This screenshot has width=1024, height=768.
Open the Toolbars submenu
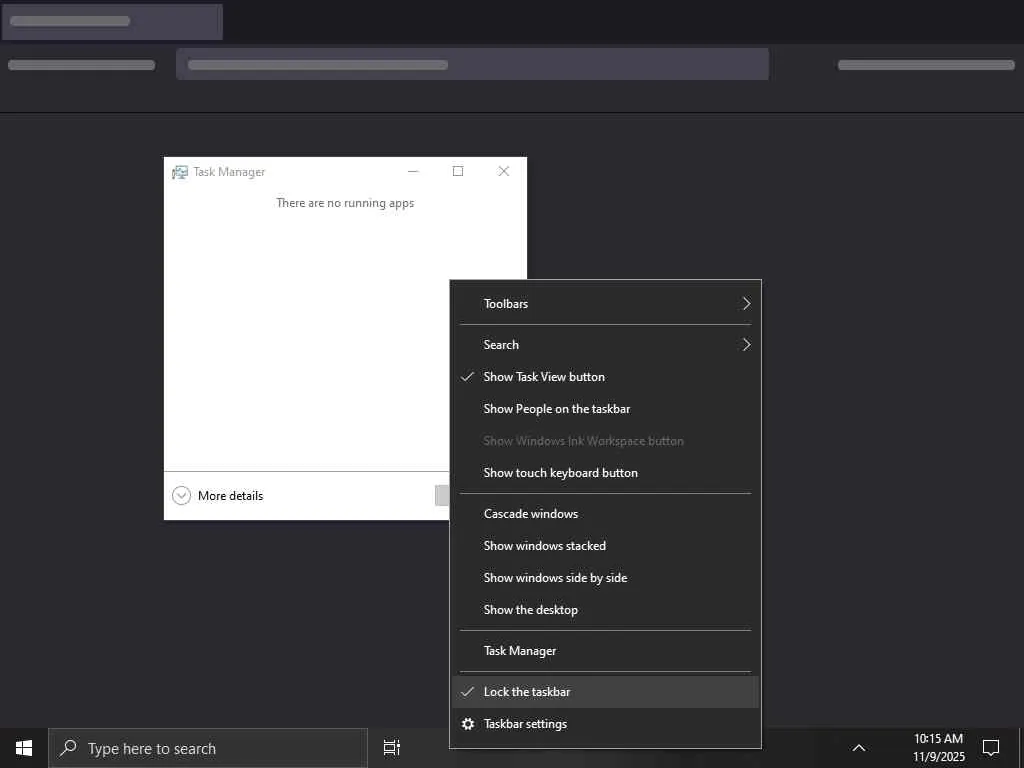coord(605,304)
